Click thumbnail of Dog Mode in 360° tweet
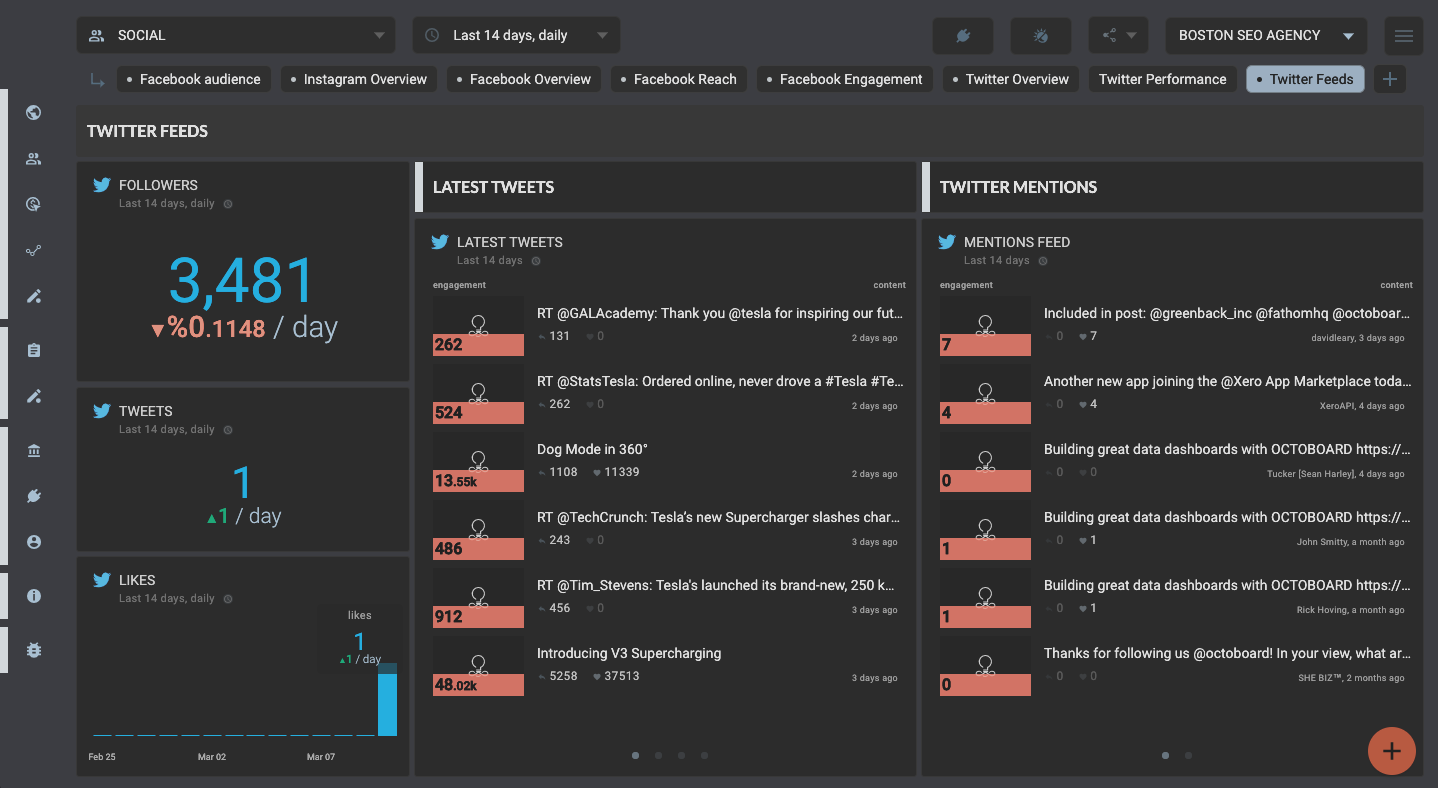Image resolution: width=1438 pixels, height=788 pixels. (478, 462)
